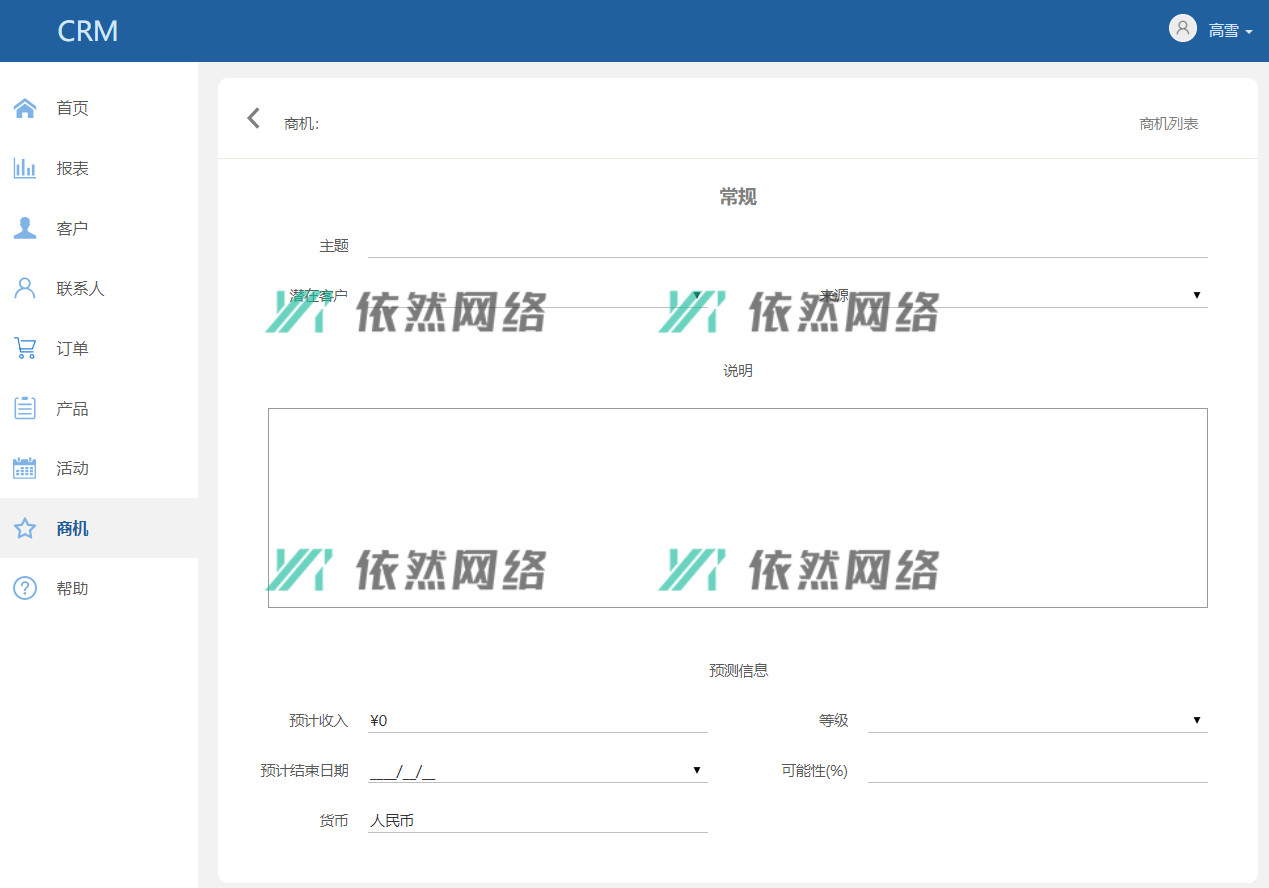Open the 预计结束日期 date picker arrow

697,770
